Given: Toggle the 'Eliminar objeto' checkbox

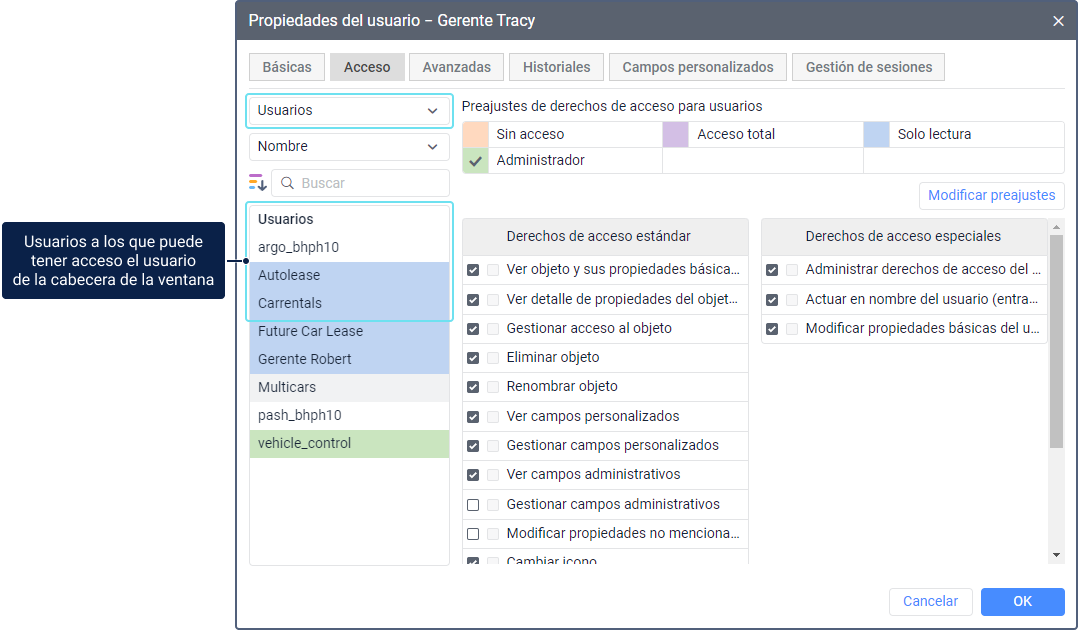Looking at the screenshot, I should point(473,357).
